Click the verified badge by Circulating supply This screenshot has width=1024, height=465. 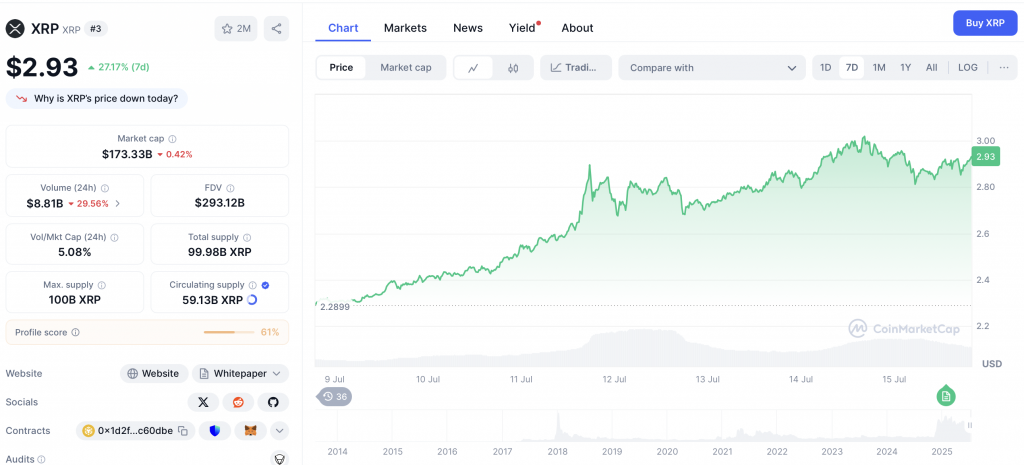[265, 285]
